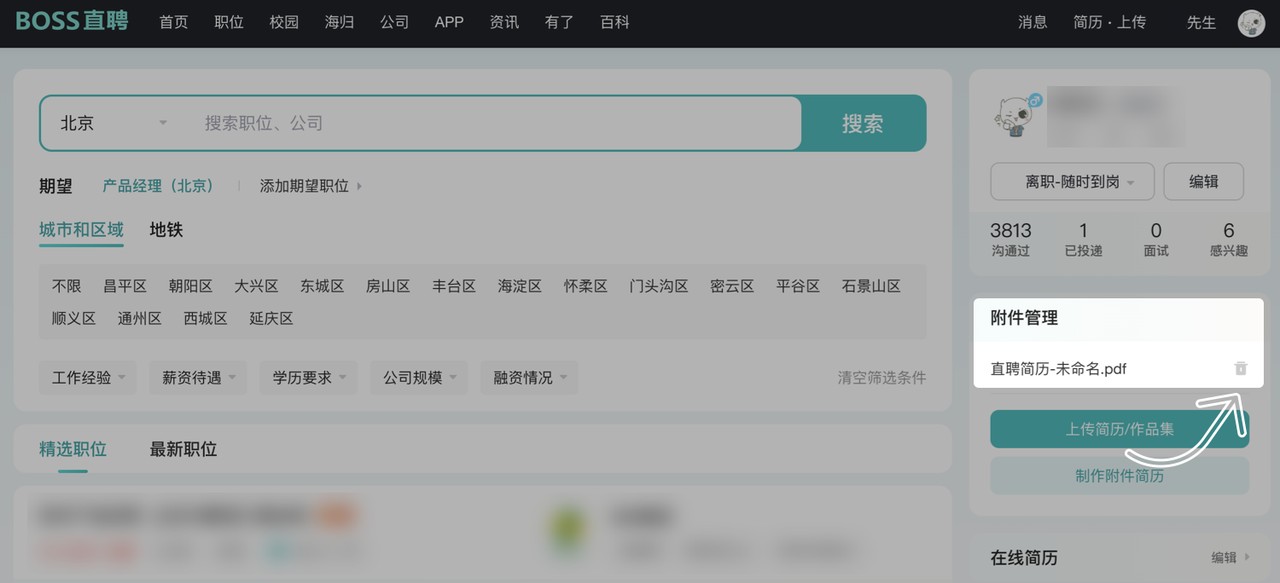Click the 制作附件简历 button
Image resolution: width=1280 pixels, height=583 pixels.
coord(1119,475)
